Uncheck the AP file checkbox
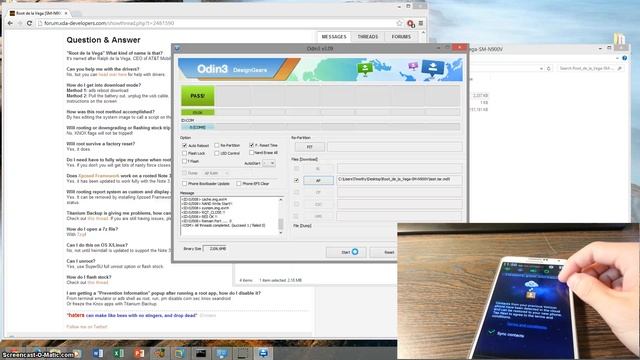Screen dimensions: 640x360 (296, 180)
